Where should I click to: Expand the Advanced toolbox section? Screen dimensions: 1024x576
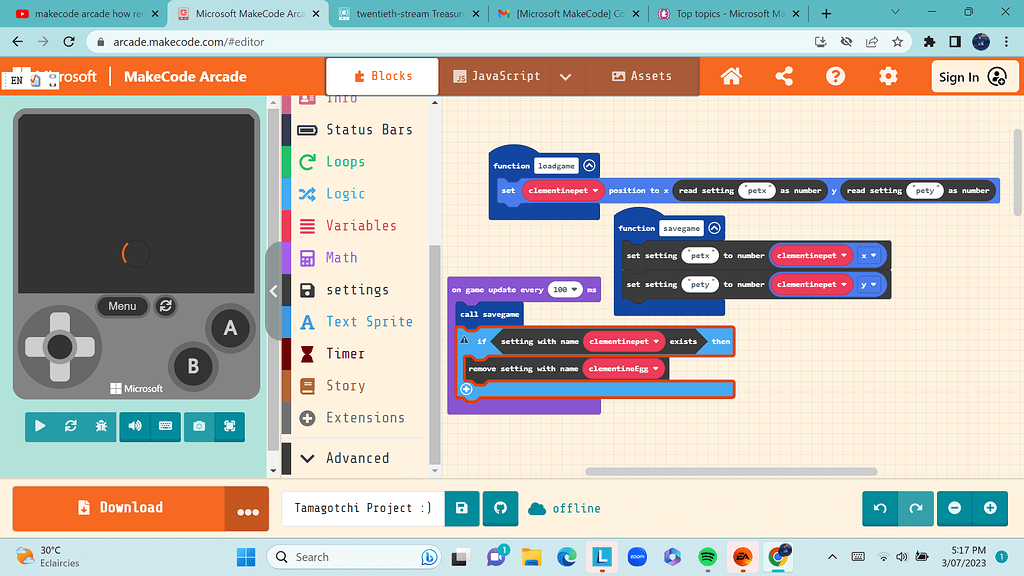pyautogui.click(x=358, y=458)
